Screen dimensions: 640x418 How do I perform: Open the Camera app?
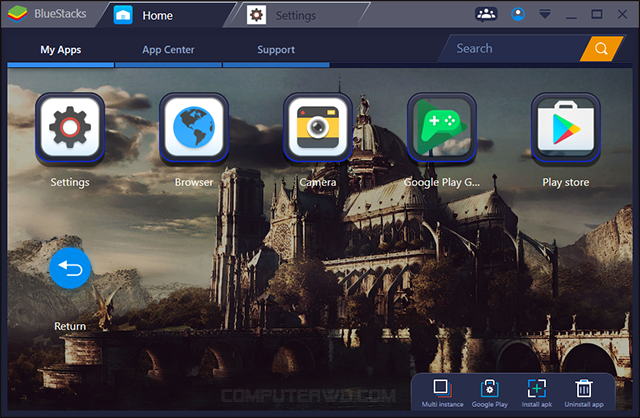click(x=318, y=127)
